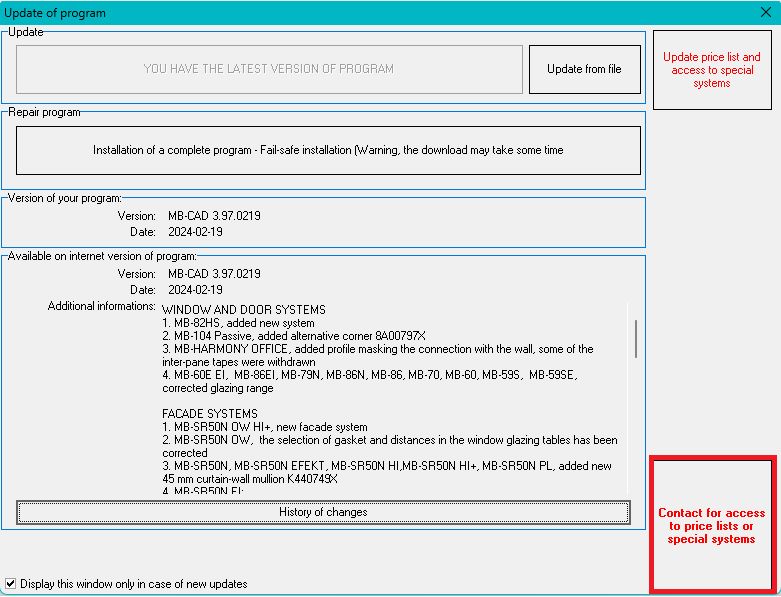Viewport: 781px width, 597px height.
Task: Click the MB-82HS added new system line
Action: [x=238, y=323]
